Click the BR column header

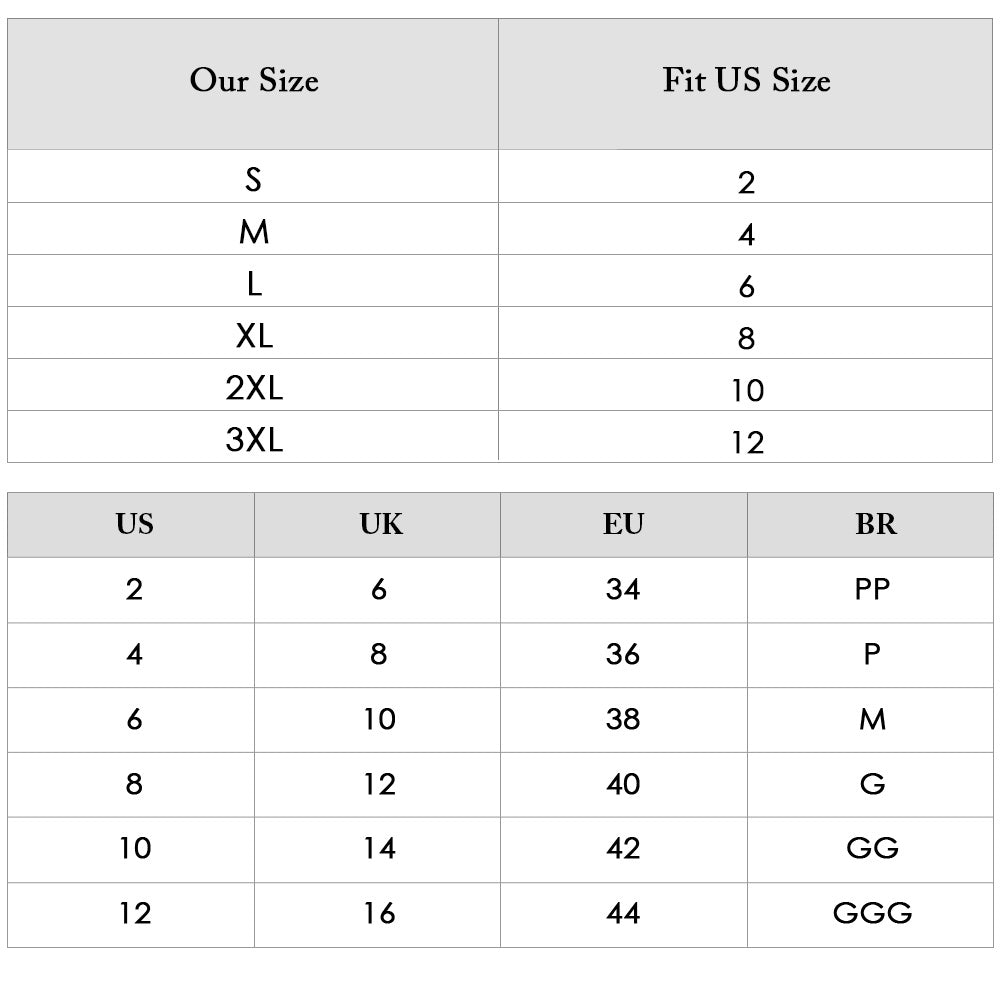pyautogui.click(x=872, y=524)
